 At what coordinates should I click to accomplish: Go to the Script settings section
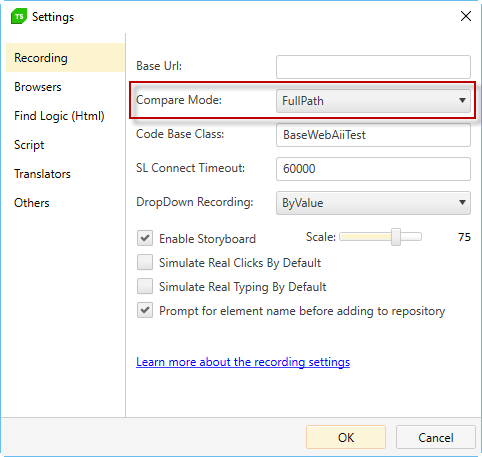click(x=29, y=145)
